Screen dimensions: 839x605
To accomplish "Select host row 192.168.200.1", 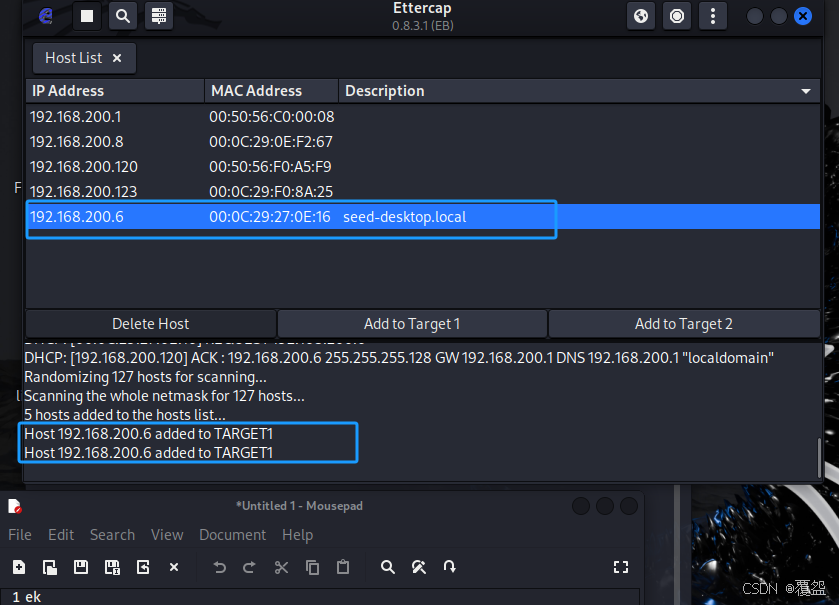I will (423, 117).
